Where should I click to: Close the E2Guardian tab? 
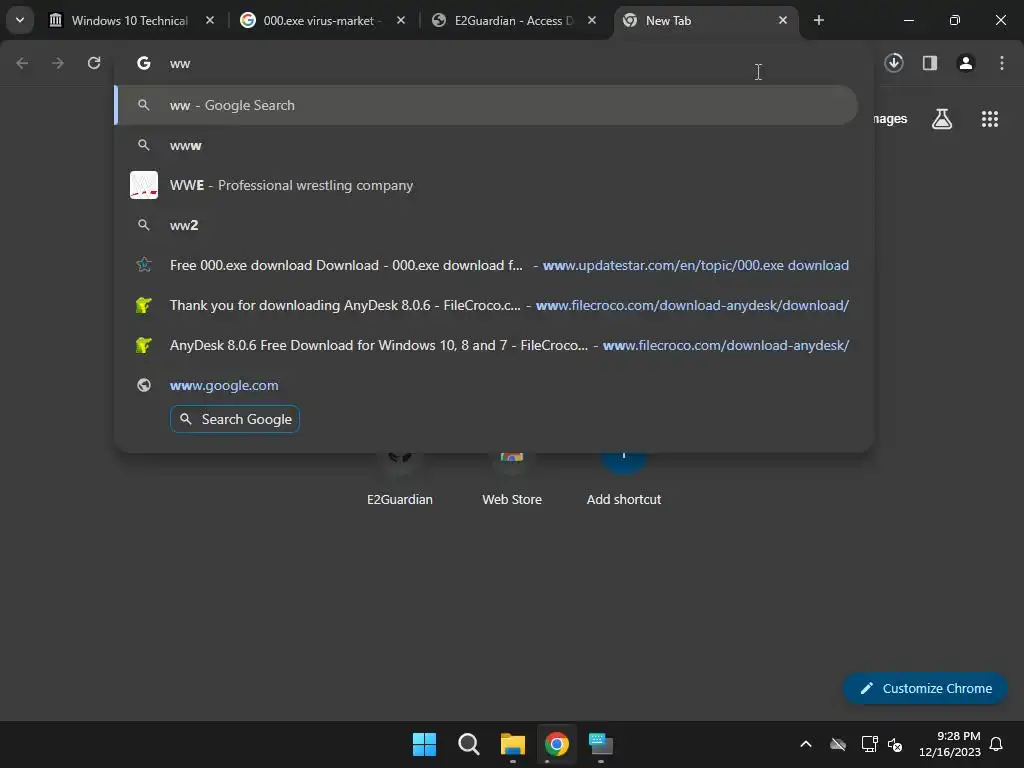[x=592, y=20]
